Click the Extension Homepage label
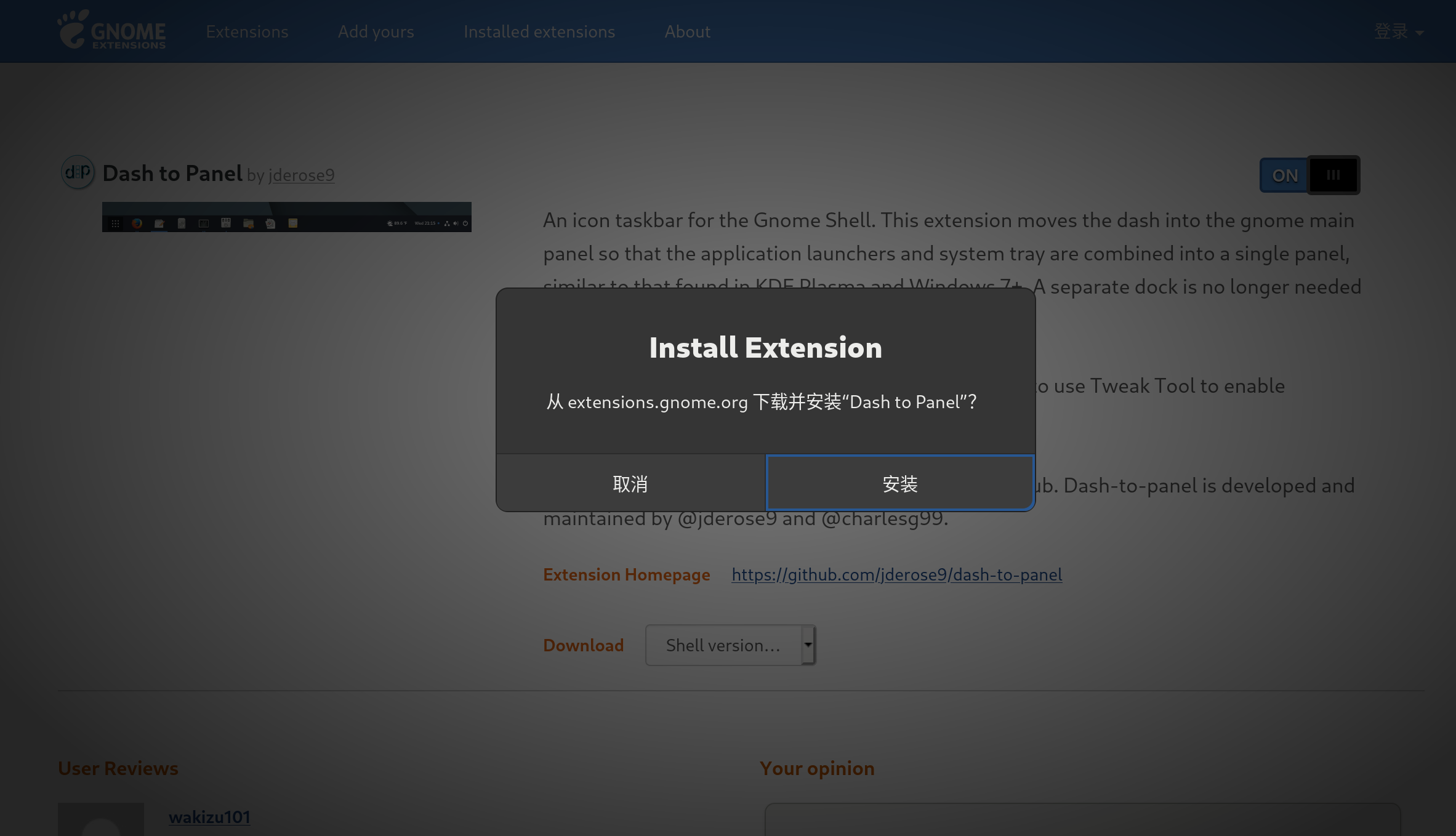Image resolution: width=1456 pixels, height=836 pixels. tap(626, 574)
